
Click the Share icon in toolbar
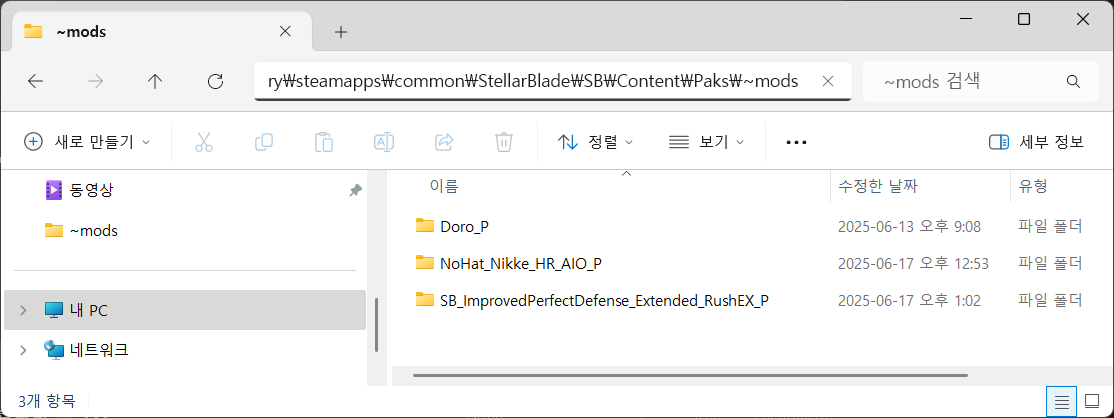point(444,142)
